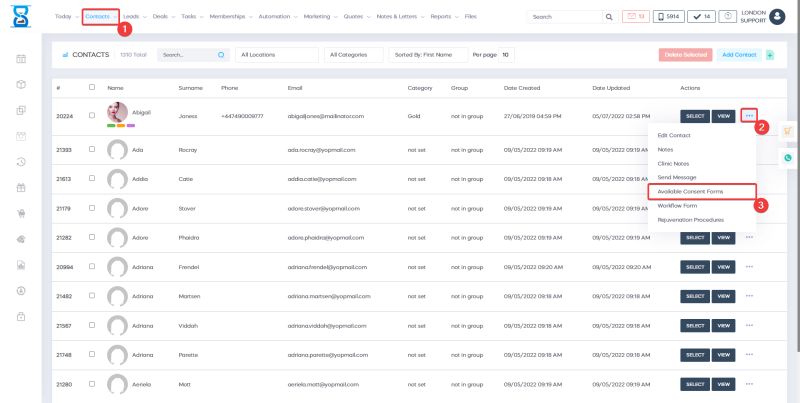Click Abigail's profile photo thumbnail
The width and height of the screenshot is (800, 403).
pyautogui.click(x=117, y=112)
